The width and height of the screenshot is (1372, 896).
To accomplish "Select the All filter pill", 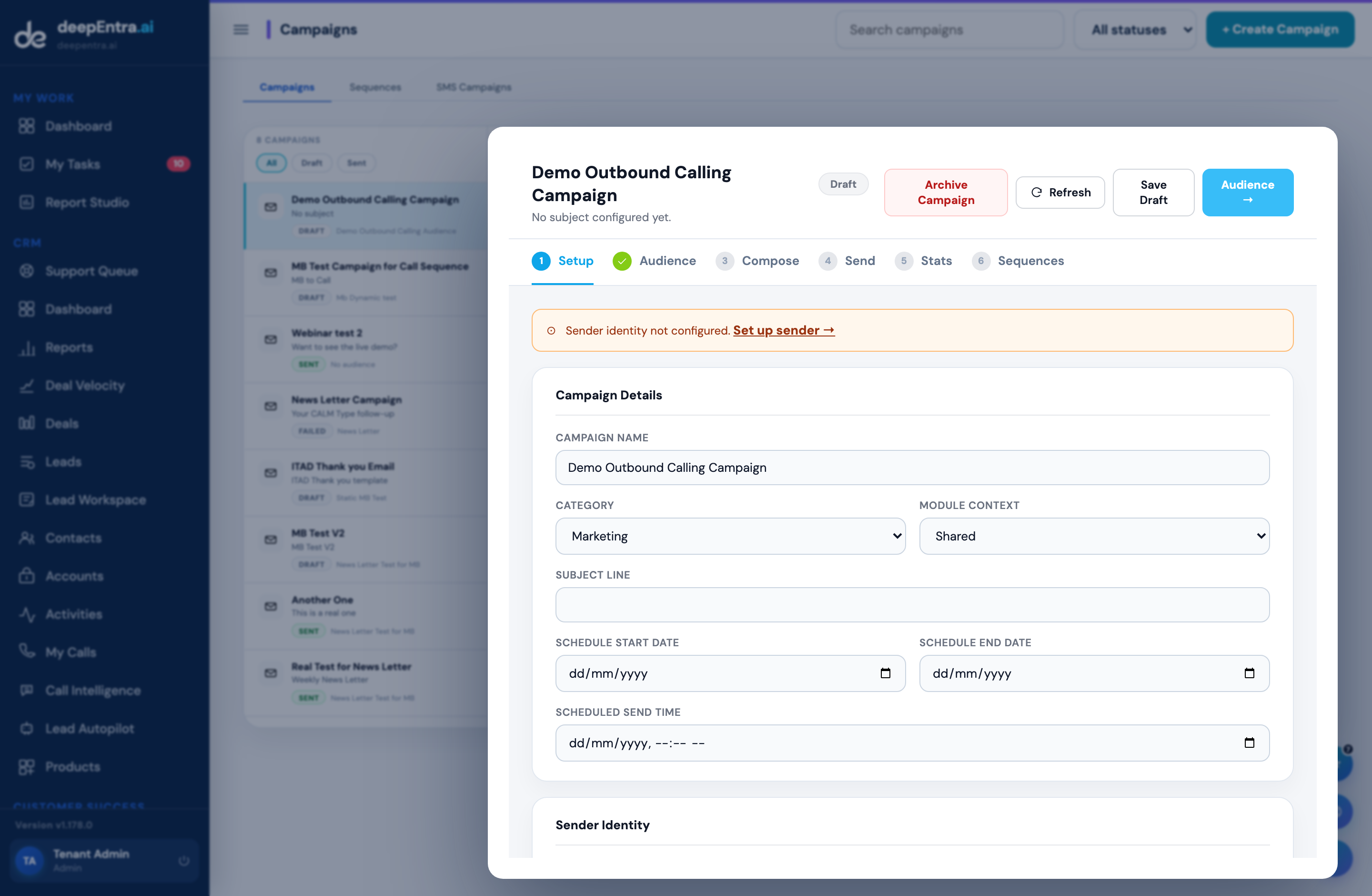I will 271,163.
